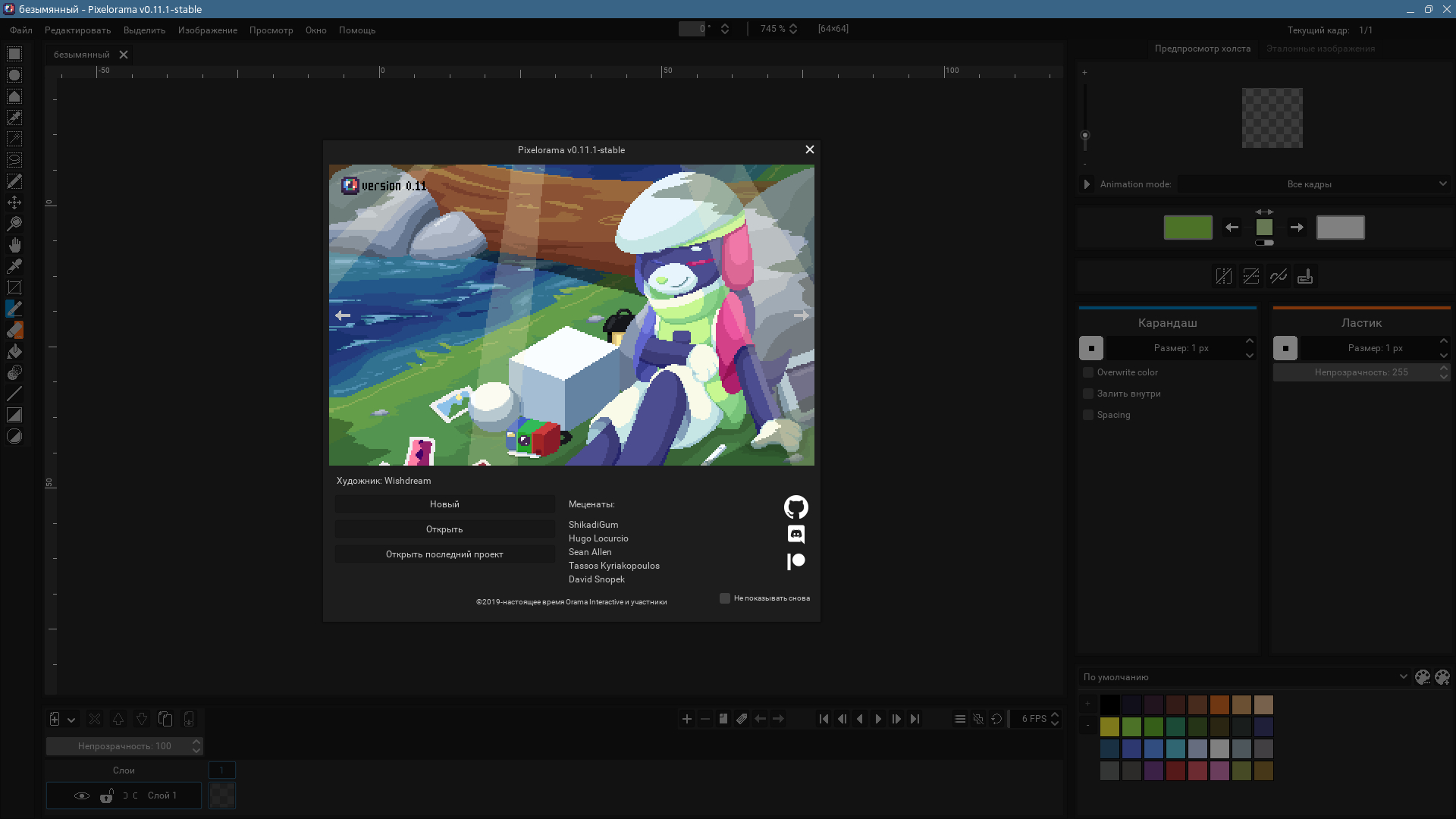Add a new frame

point(687,719)
